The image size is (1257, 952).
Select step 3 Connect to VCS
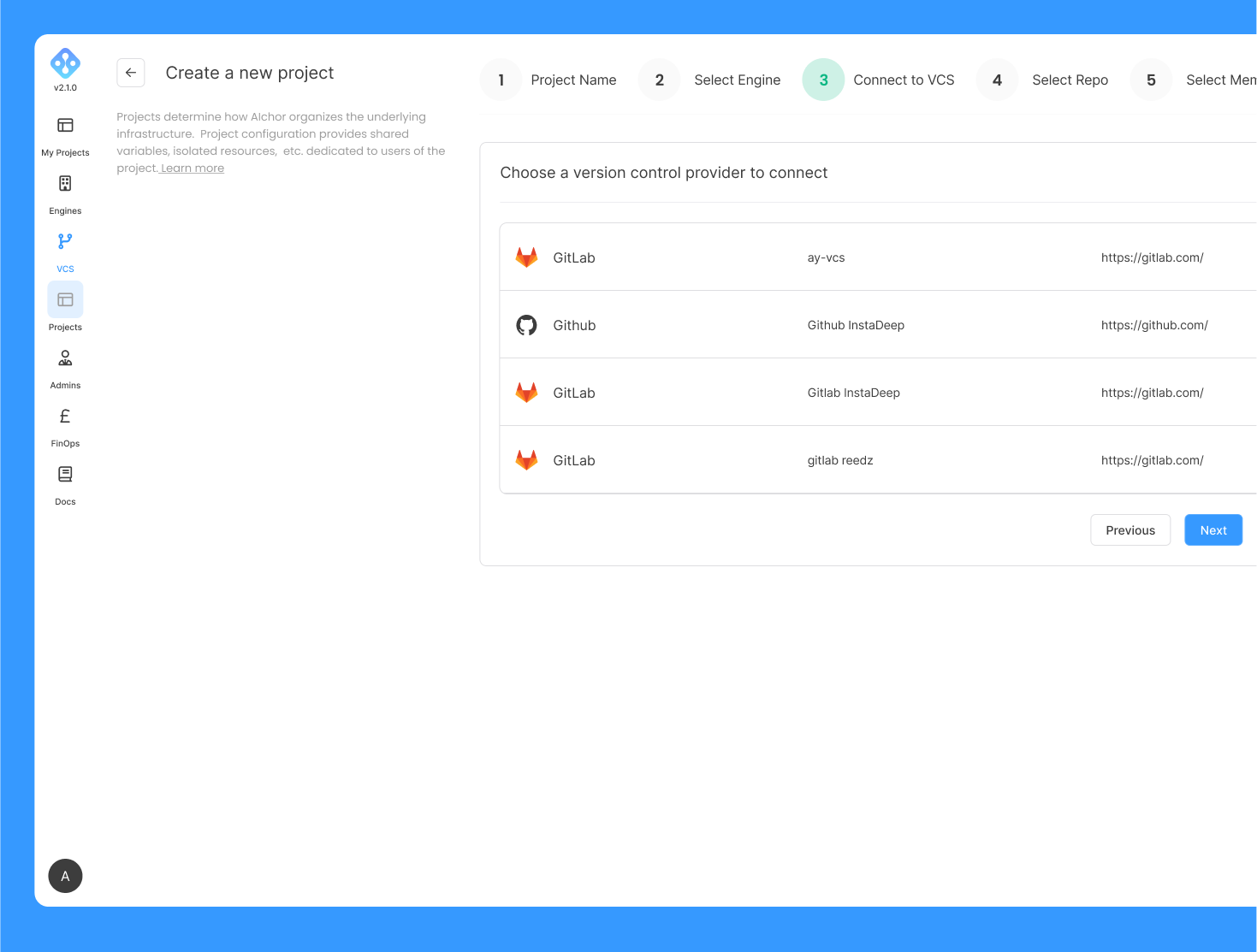click(x=879, y=80)
